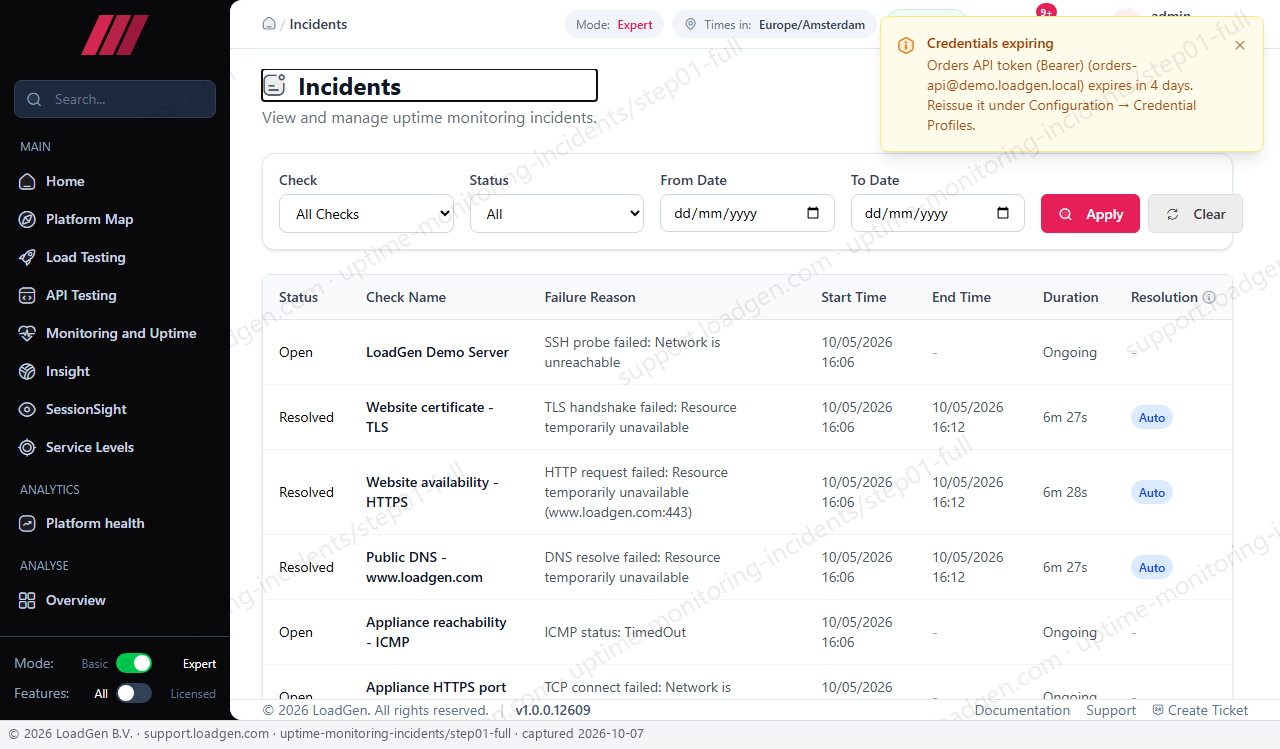1280x749 pixels.
Task: Focus the sidebar Search field
Action: tap(115, 99)
